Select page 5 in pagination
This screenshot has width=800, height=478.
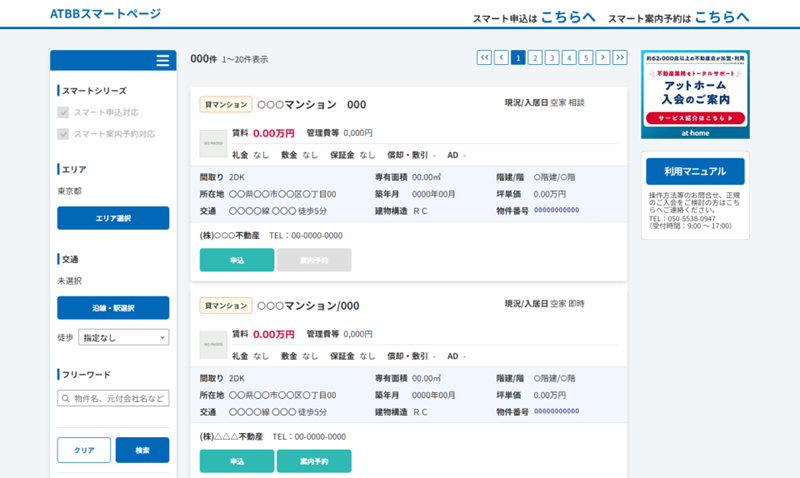(586, 58)
